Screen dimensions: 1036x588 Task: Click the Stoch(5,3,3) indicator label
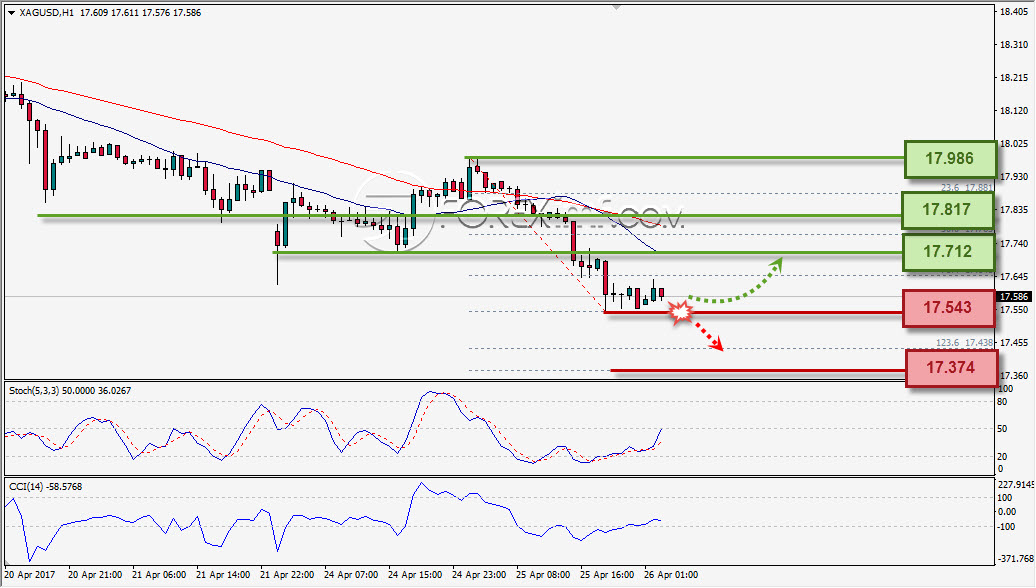tap(70, 390)
